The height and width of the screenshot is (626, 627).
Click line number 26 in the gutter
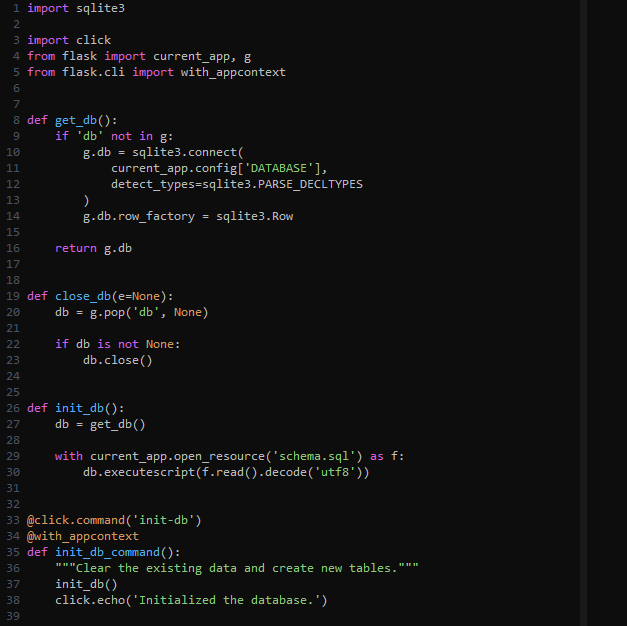point(13,408)
